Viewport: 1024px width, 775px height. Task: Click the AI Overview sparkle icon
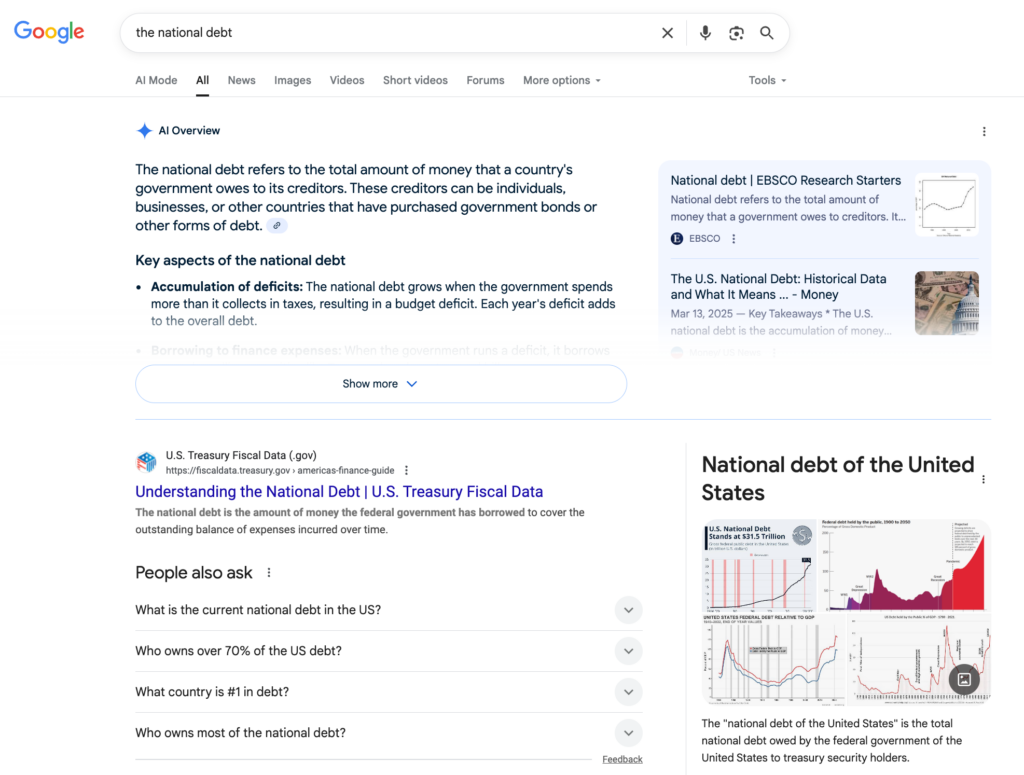click(x=144, y=131)
